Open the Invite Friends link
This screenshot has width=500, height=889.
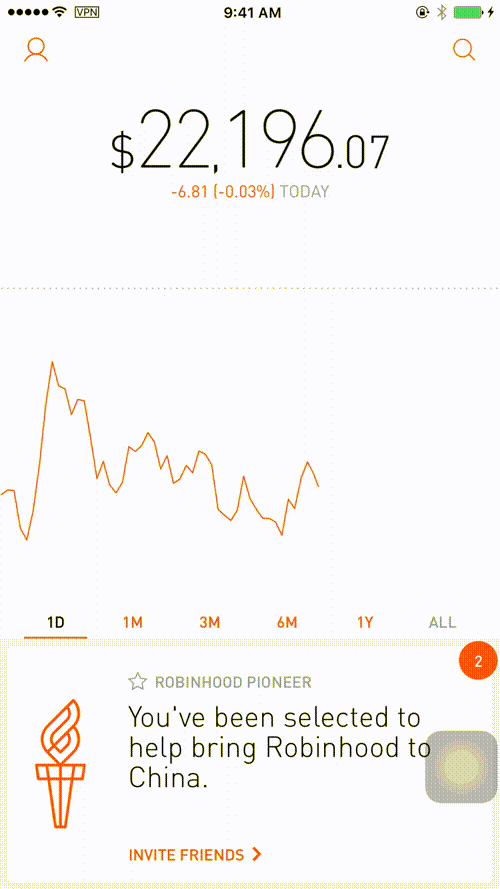[x=187, y=855]
